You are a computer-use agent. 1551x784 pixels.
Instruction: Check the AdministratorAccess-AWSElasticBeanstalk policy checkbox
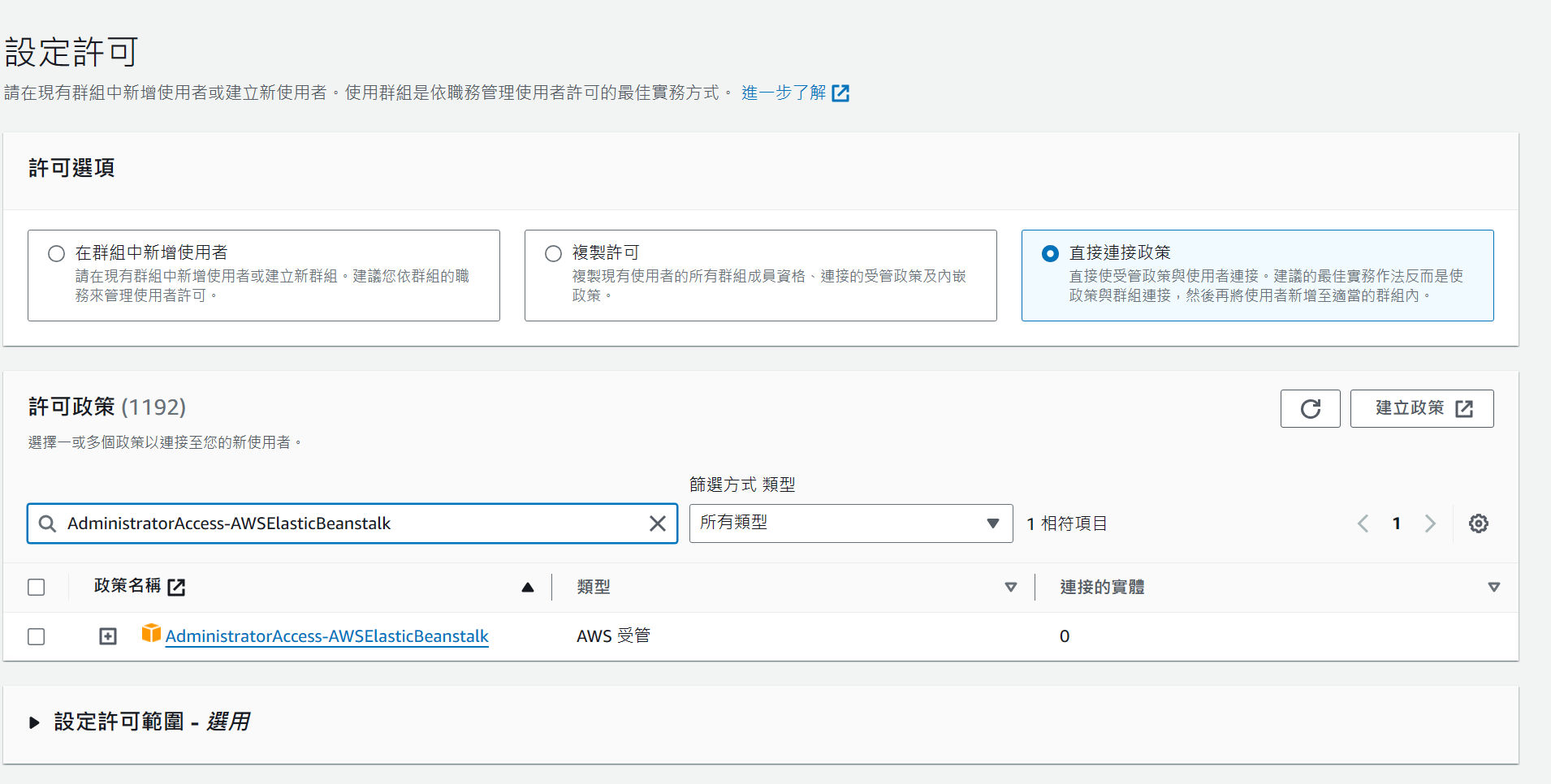[37, 636]
